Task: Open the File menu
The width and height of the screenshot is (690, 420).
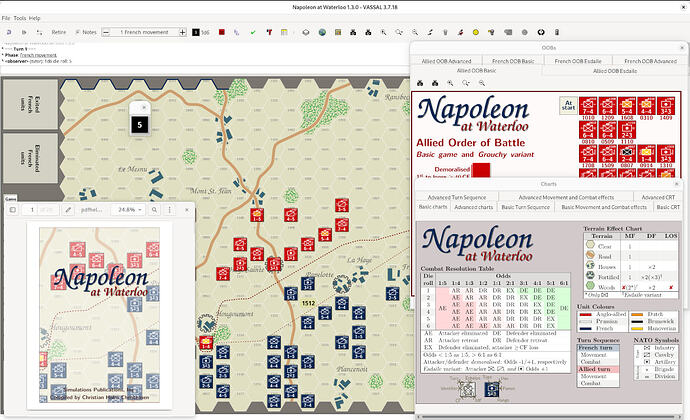Action: point(6,18)
